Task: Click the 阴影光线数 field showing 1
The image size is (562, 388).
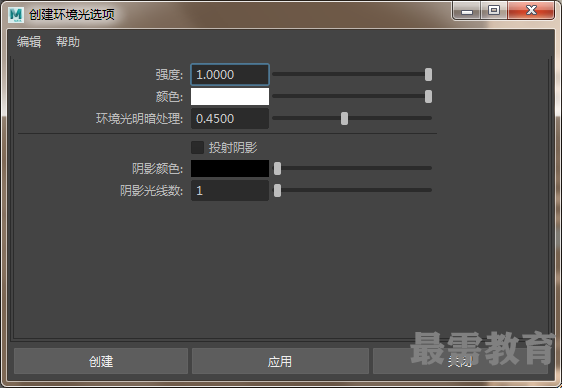Action: (230, 191)
